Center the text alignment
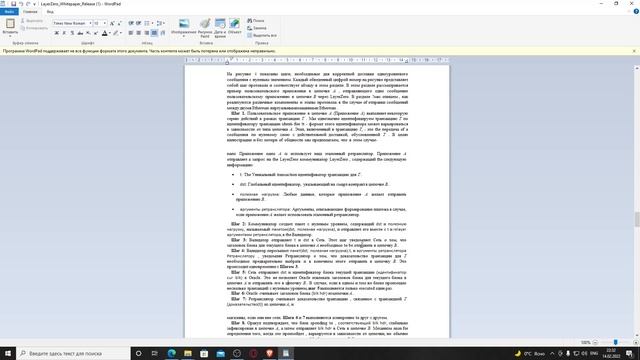 pos(139,33)
